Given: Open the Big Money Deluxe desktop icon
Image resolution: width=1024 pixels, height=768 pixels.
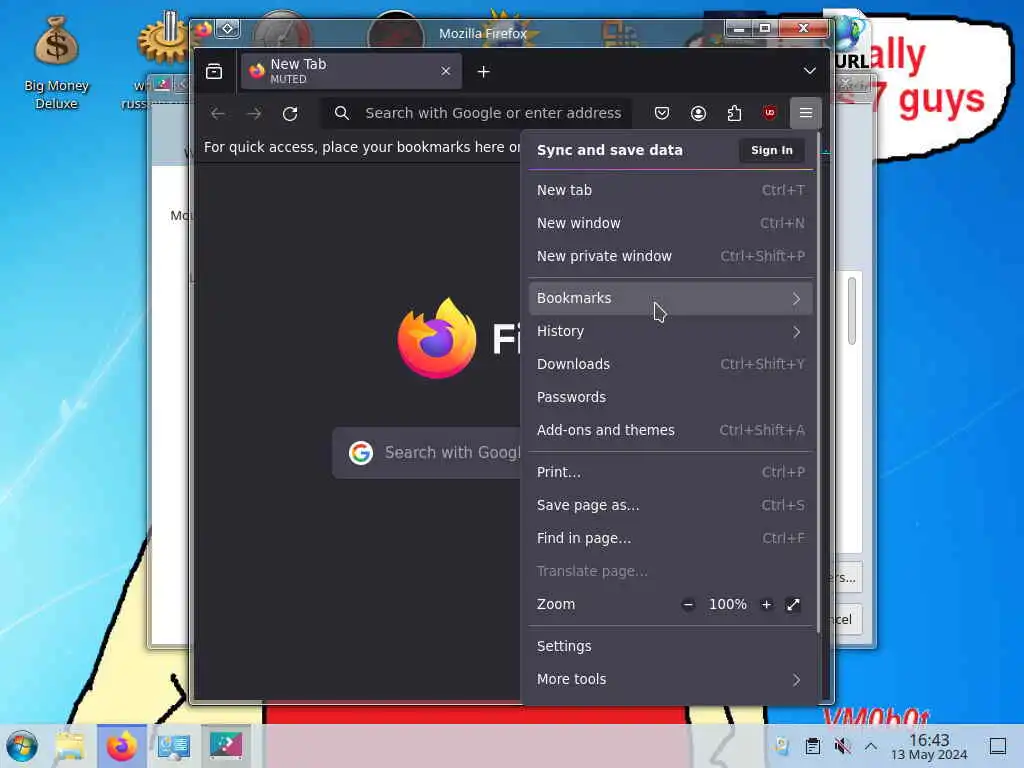Looking at the screenshot, I should (x=56, y=63).
